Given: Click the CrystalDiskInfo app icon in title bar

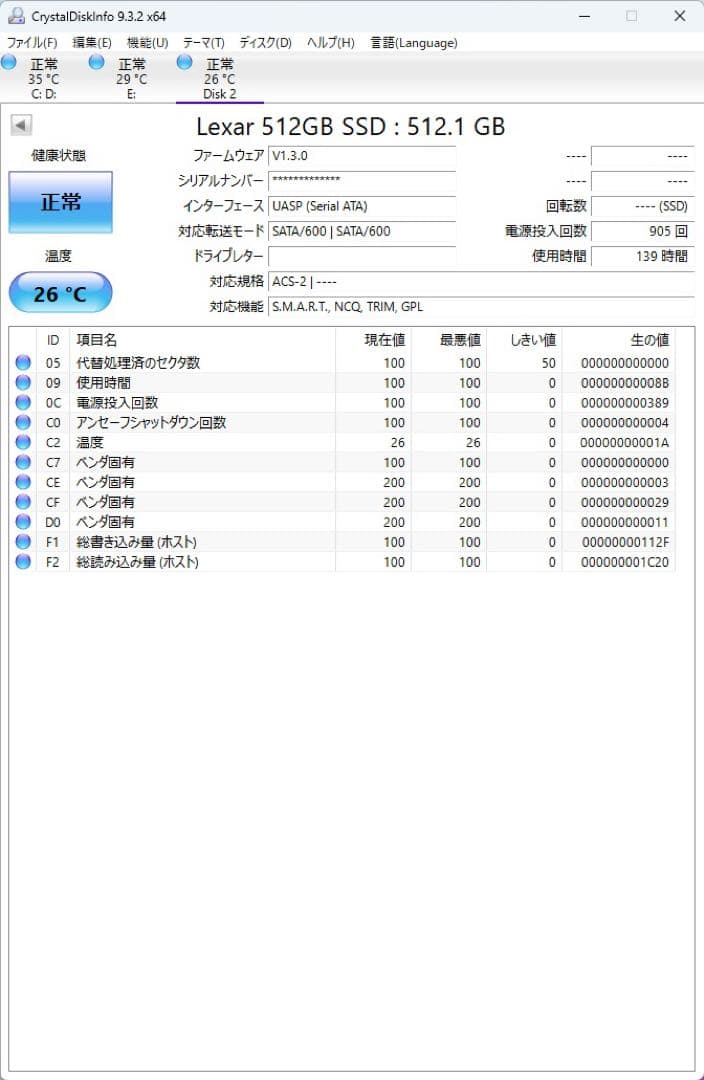Looking at the screenshot, I should pyautogui.click(x=16, y=15).
